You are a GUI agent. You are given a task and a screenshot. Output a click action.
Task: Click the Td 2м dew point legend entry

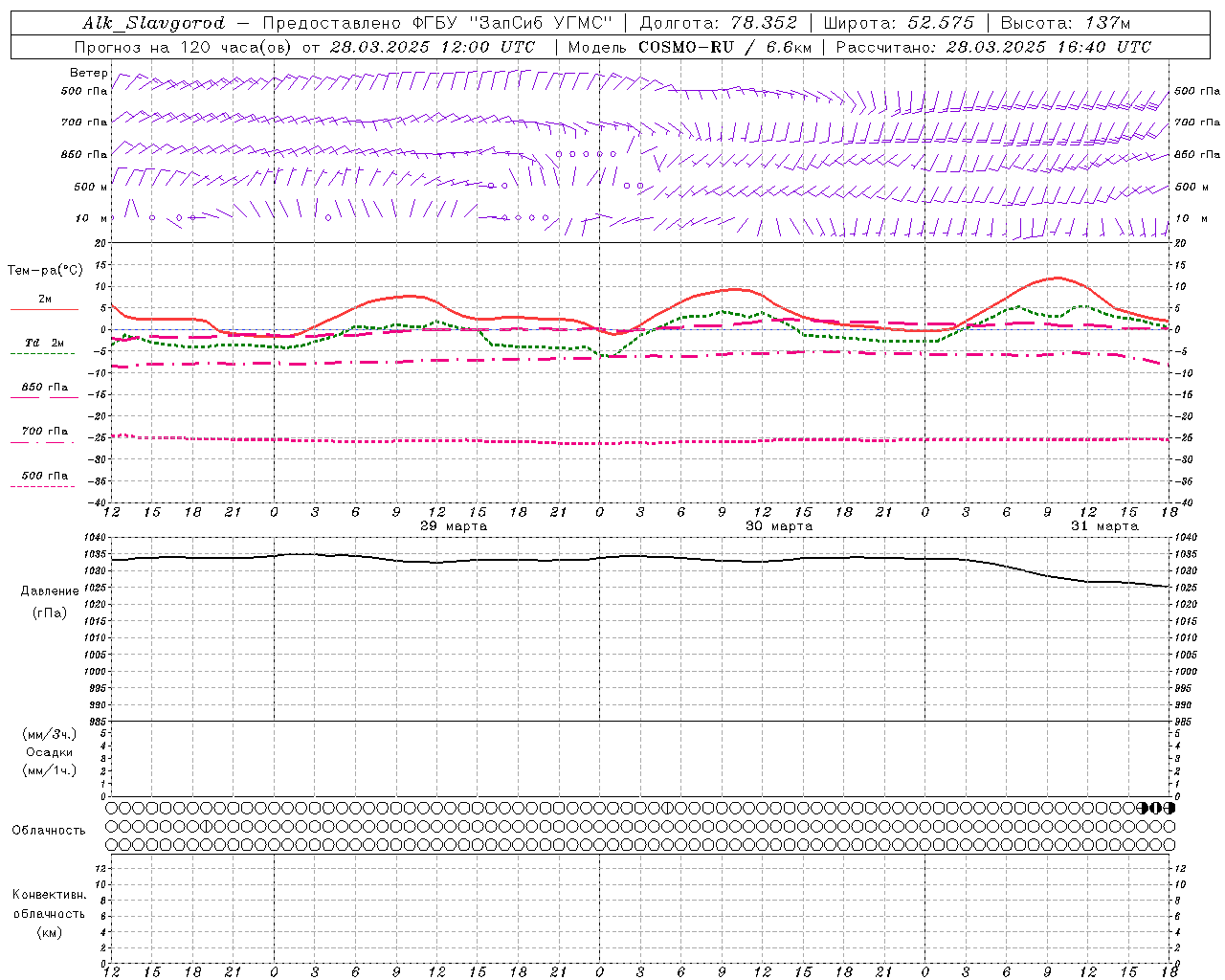(45, 343)
